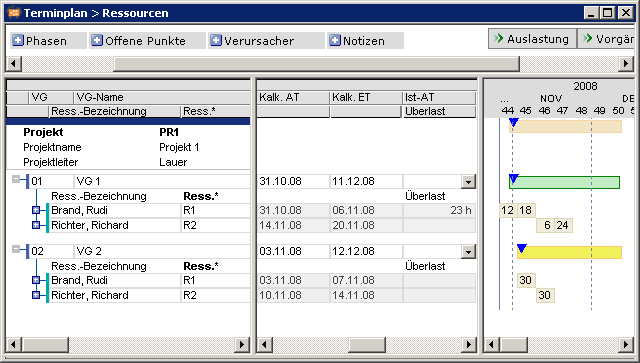The width and height of the screenshot is (640, 363).
Task: Open the Ist-AT dropdown for VG 1
Action: [468, 182]
